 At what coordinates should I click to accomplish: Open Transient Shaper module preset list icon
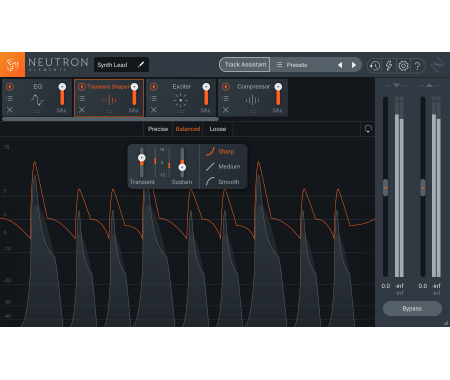pos(82,98)
